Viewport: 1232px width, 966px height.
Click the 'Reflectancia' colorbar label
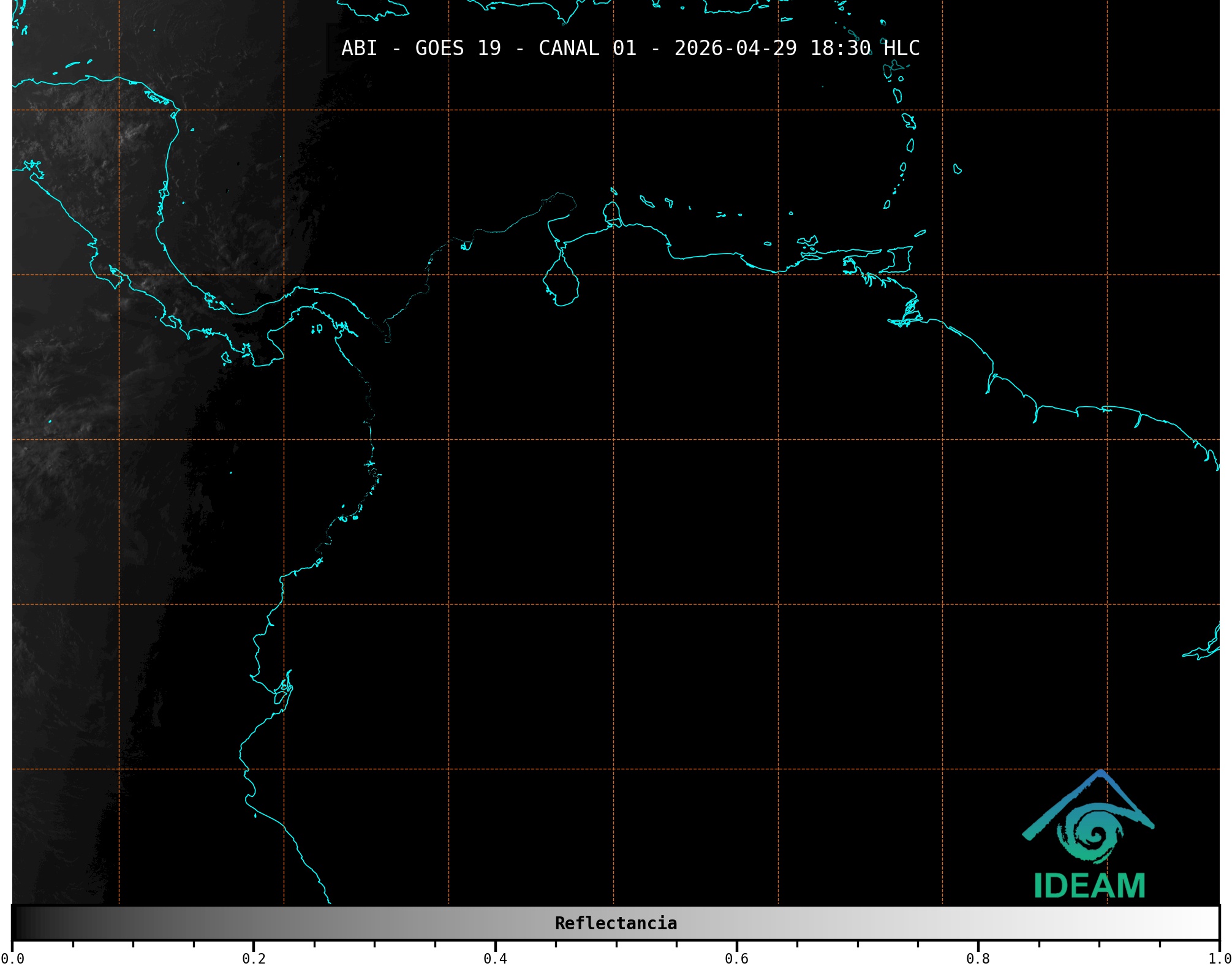(x=616, y=923)
